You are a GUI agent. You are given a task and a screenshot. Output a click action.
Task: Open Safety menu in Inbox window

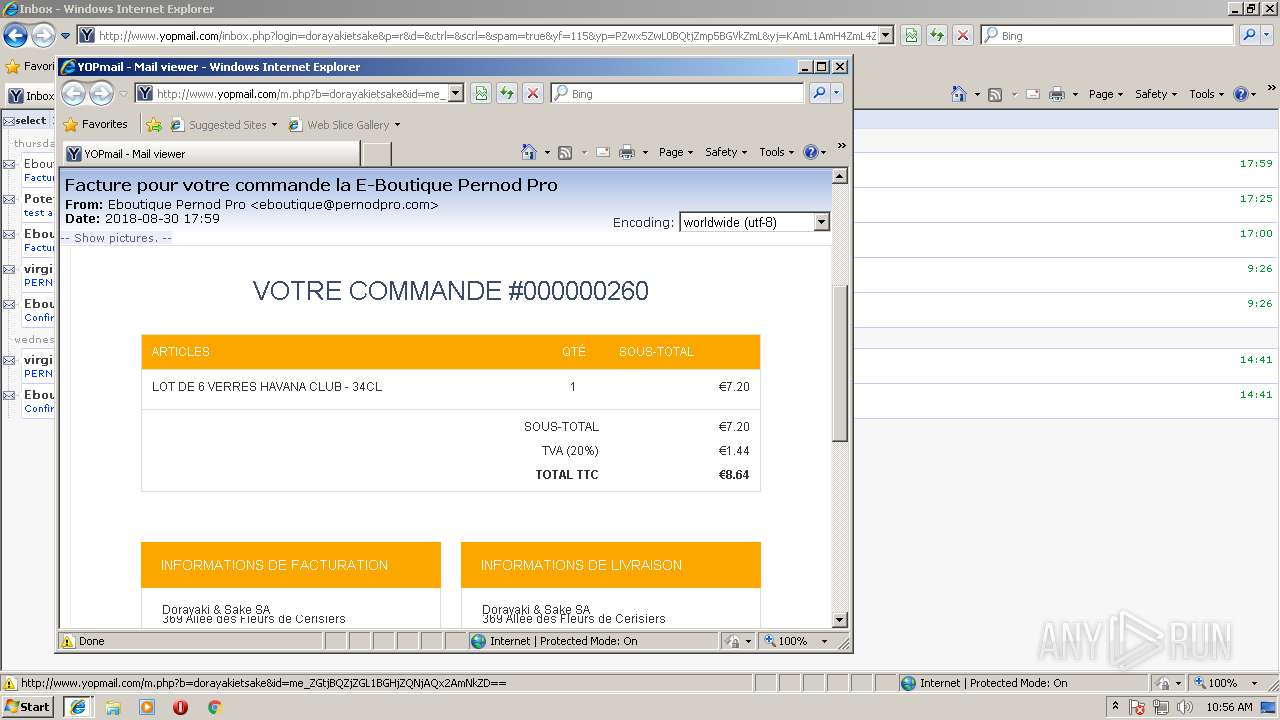(x=1155, y=94)
